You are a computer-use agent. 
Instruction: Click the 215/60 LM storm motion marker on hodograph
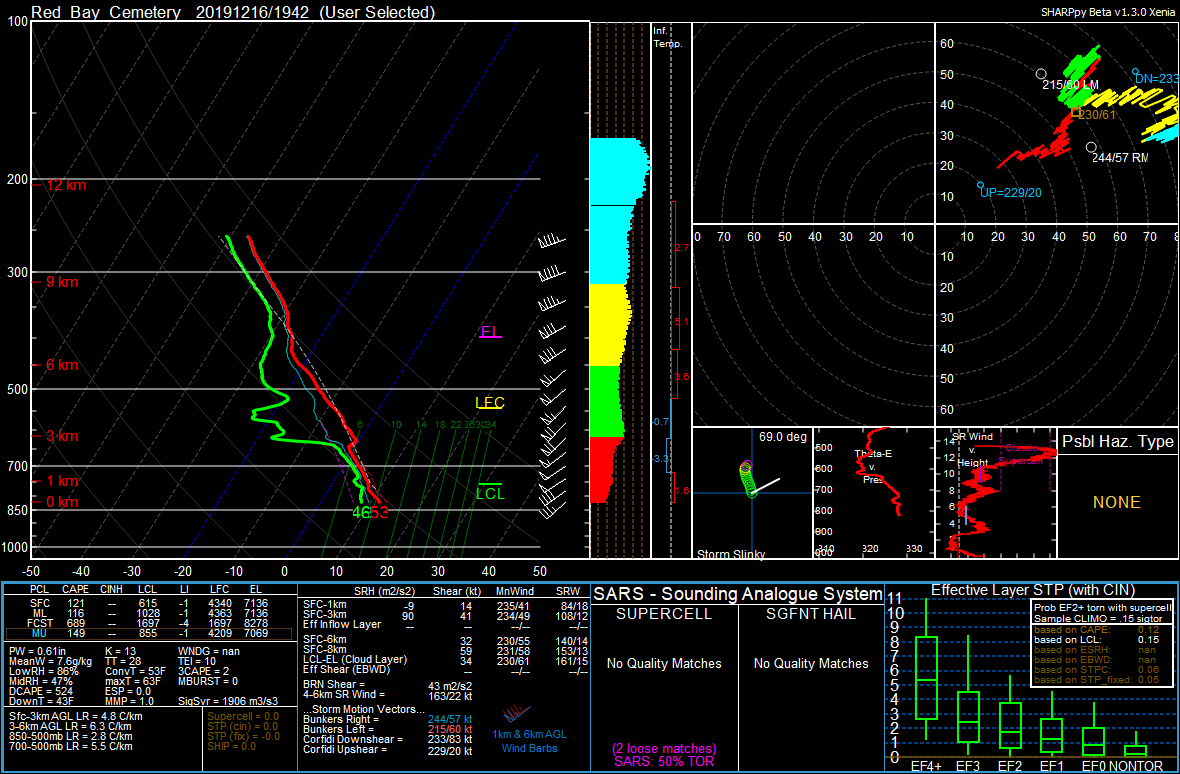tap(1041, 74)
